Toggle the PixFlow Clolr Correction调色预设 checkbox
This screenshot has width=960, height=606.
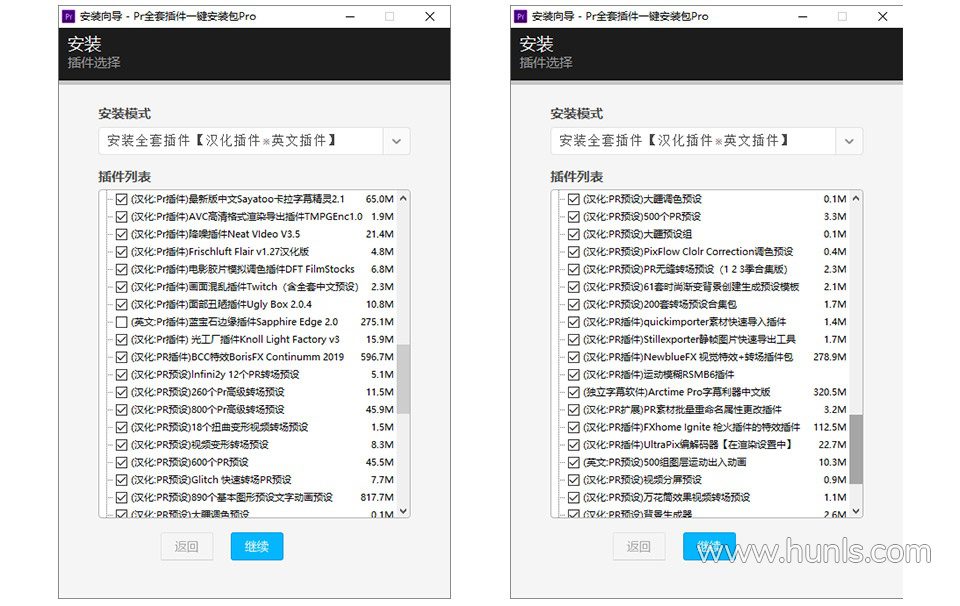(x=574, y=252)
